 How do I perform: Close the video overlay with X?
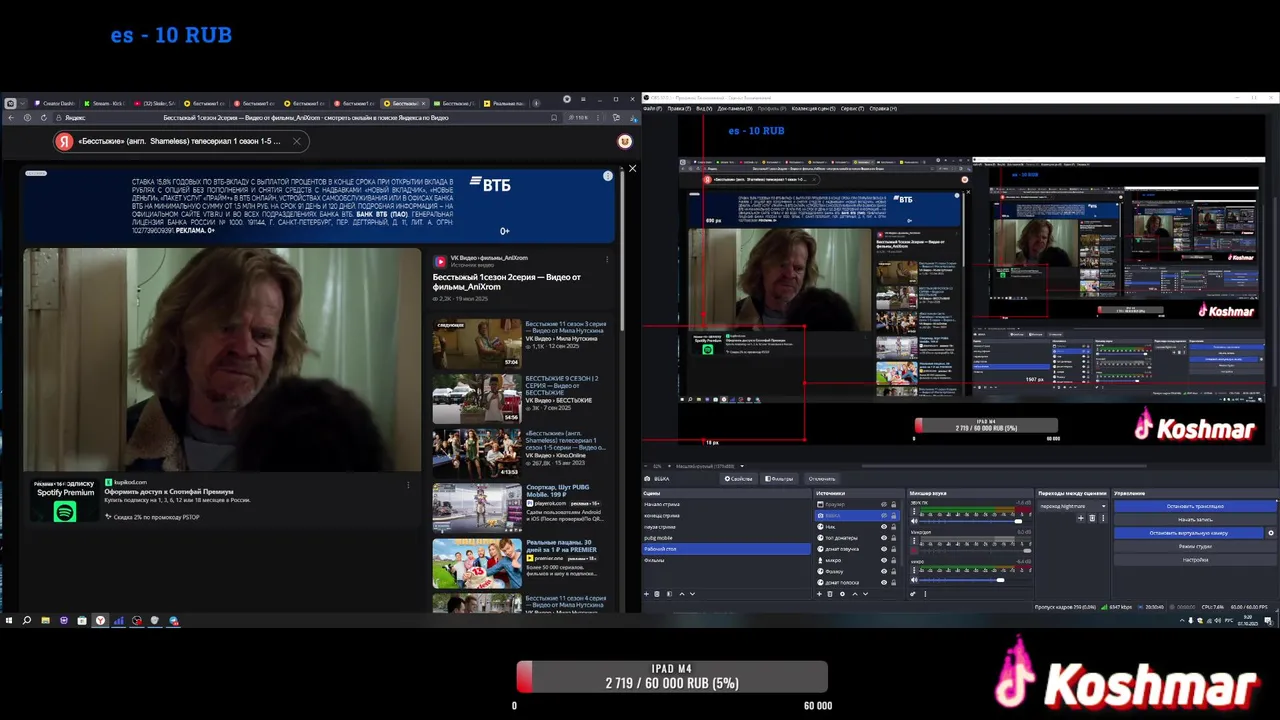point(632,169)
